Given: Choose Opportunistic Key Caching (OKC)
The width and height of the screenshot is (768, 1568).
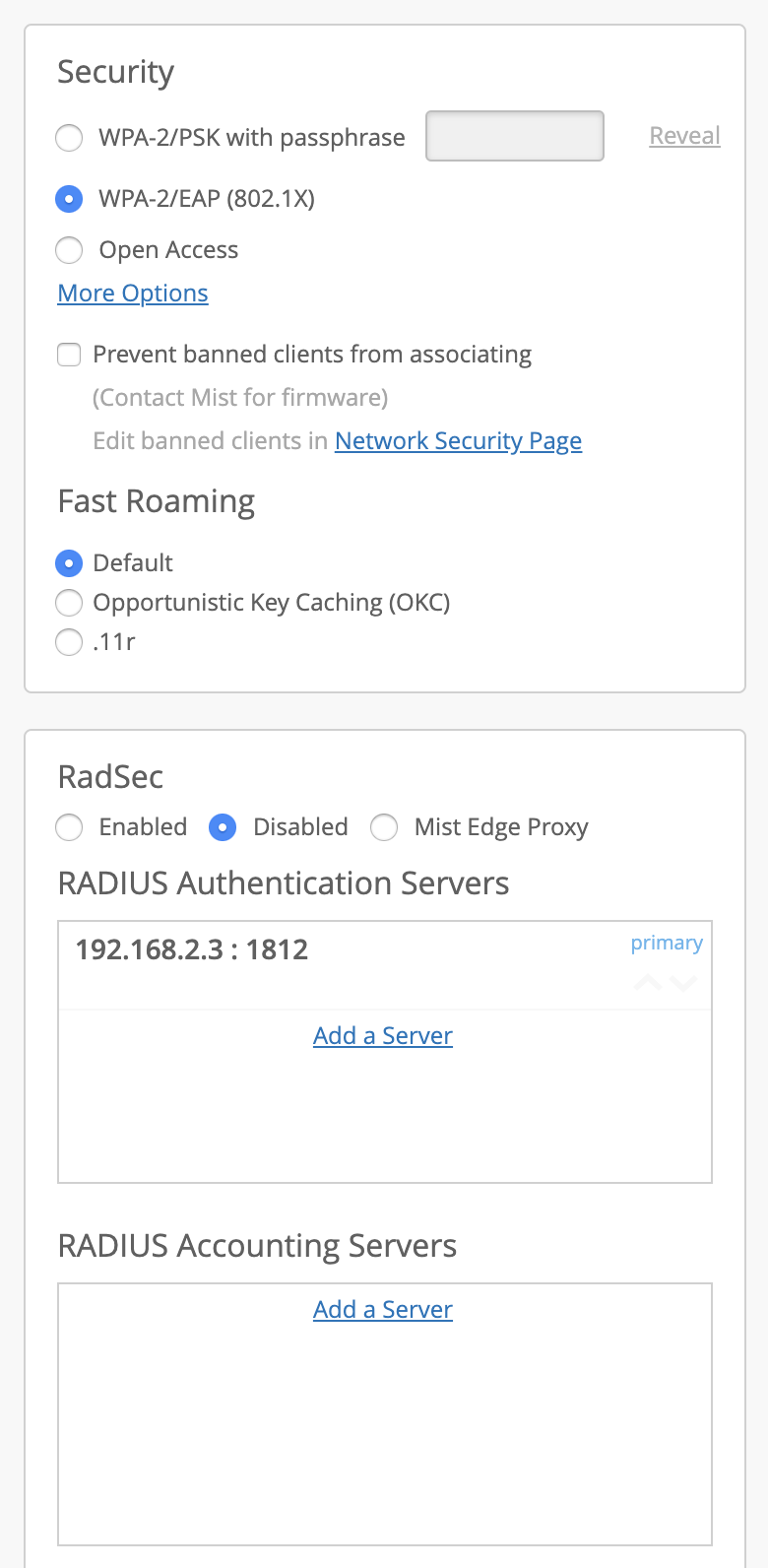Looking at the screenshot, I should click(69, 603).
